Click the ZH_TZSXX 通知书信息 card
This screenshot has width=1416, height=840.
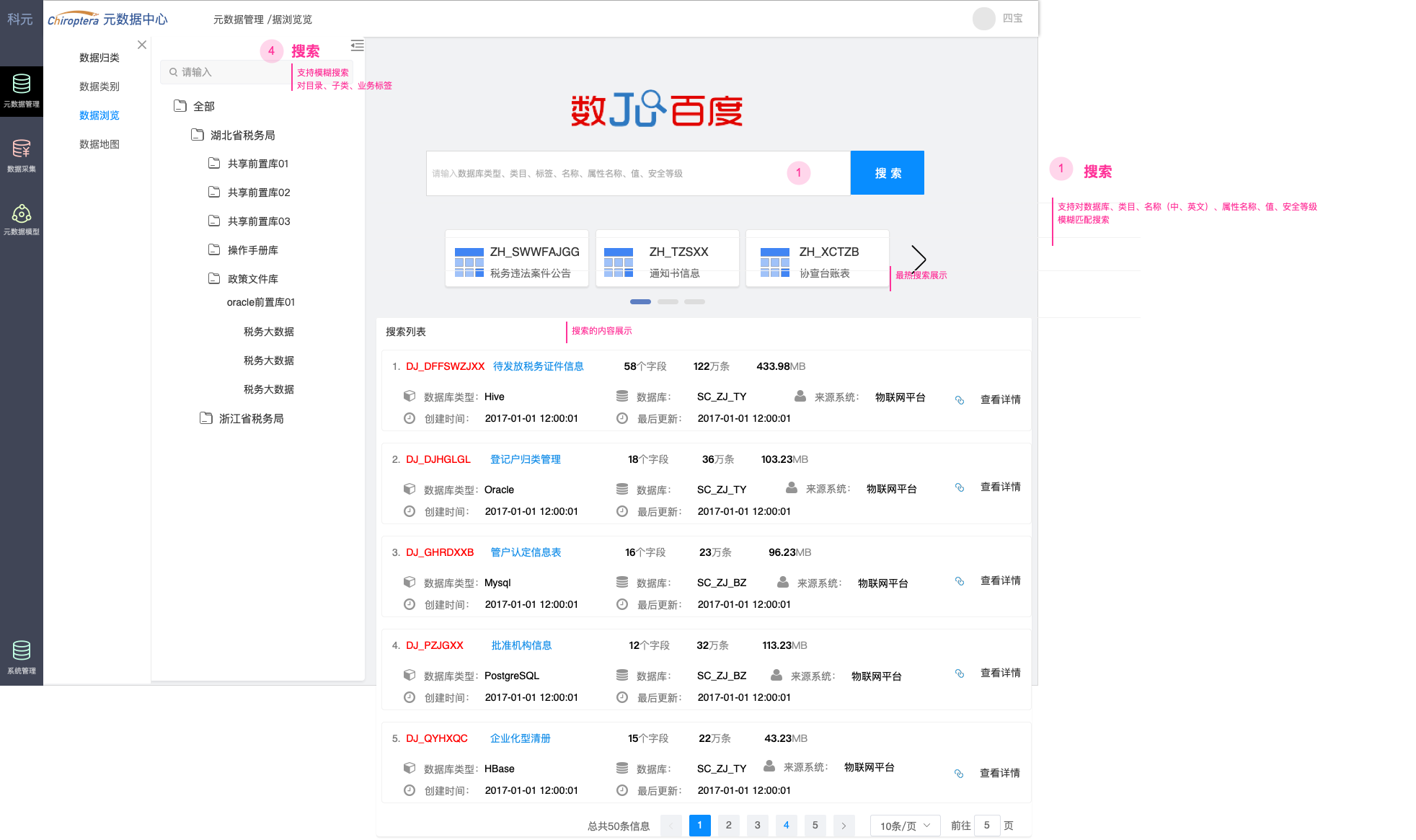click(x=667, y=258)
